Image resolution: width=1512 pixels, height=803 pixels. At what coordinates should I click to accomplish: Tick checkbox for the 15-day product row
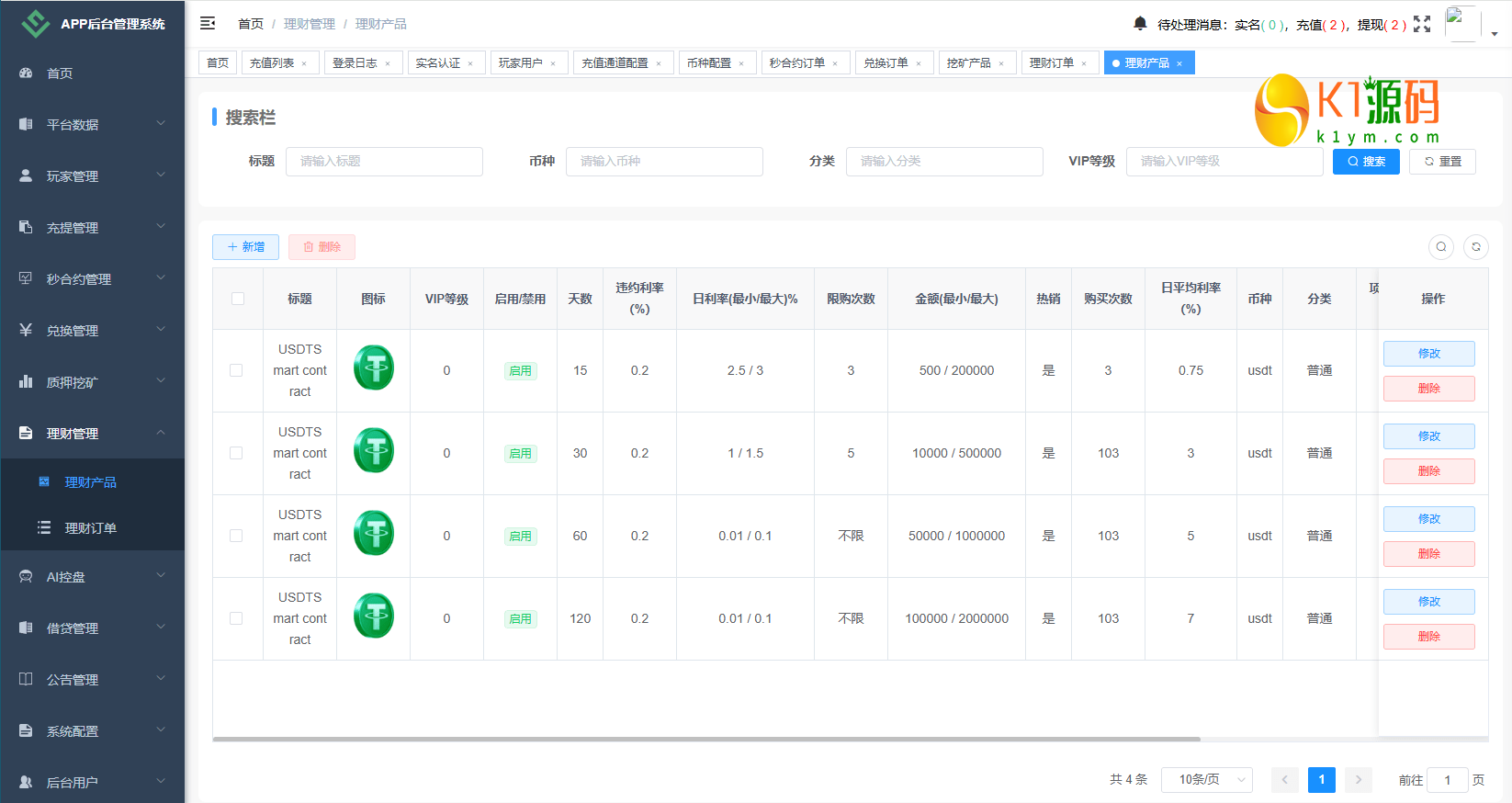pyautogui.click(x=236, y=370)
